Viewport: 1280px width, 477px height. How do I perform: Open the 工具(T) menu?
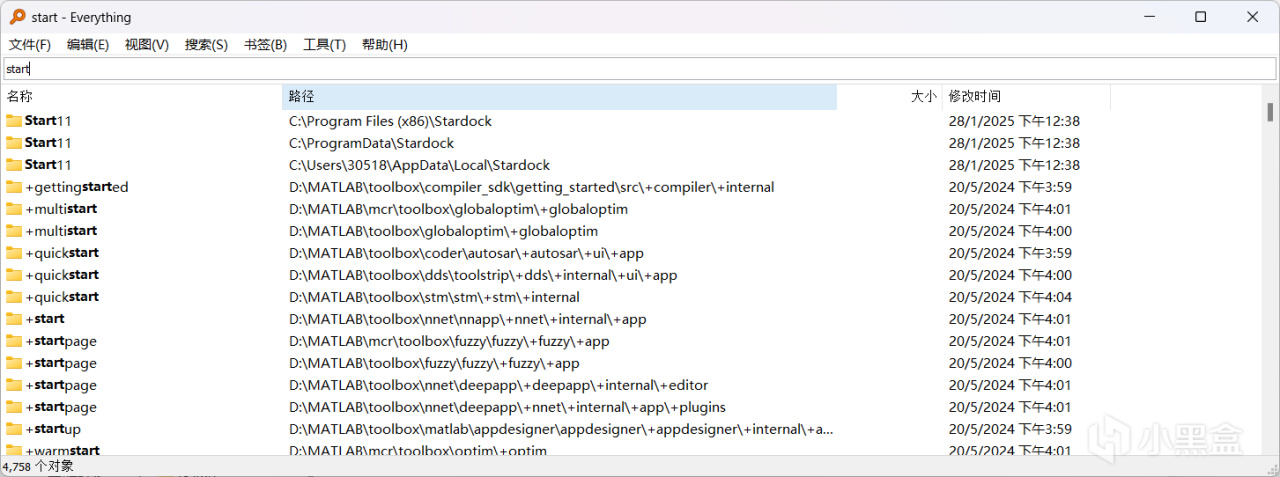pyautogui.click(x=324, y=45)
